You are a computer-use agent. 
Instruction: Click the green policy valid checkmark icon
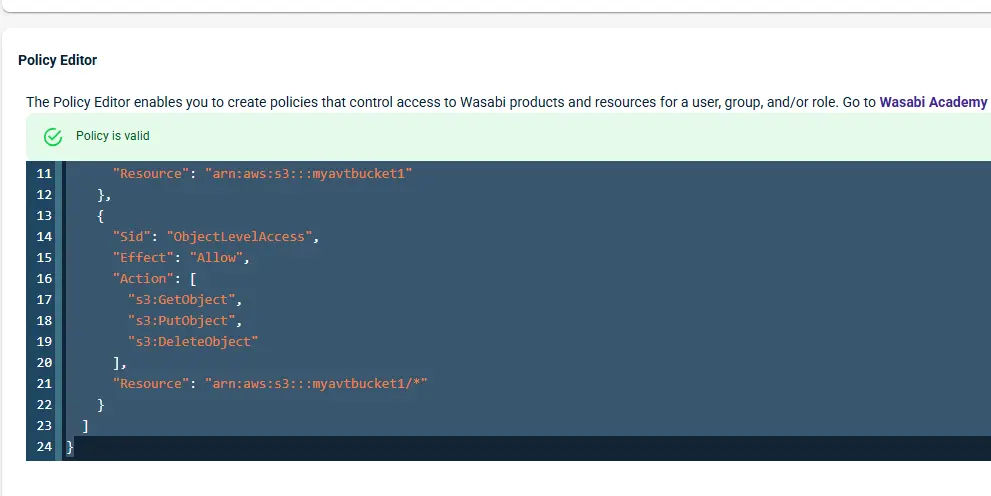(x=53, y=136)
